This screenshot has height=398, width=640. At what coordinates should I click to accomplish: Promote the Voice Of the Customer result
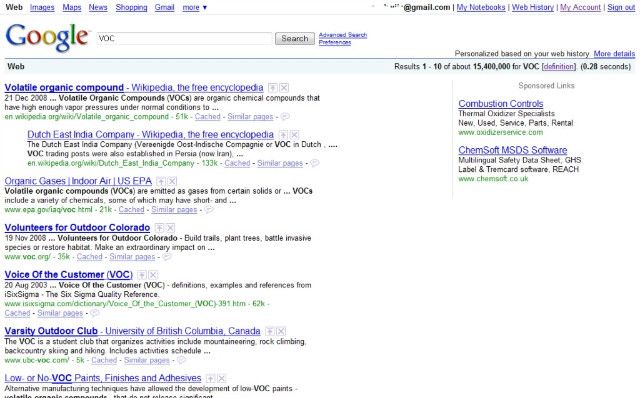[x=142, y=275]
